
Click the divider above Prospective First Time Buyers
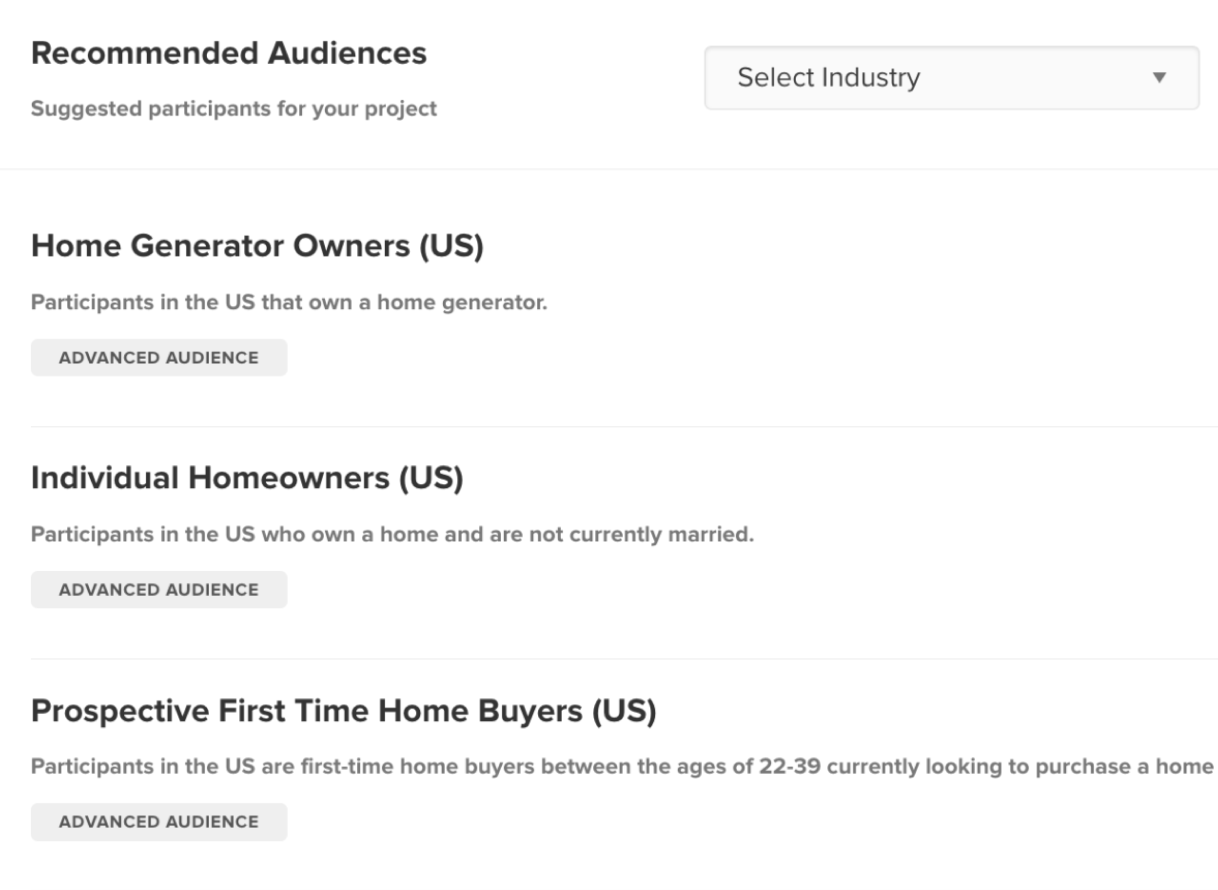click(624, 659)
